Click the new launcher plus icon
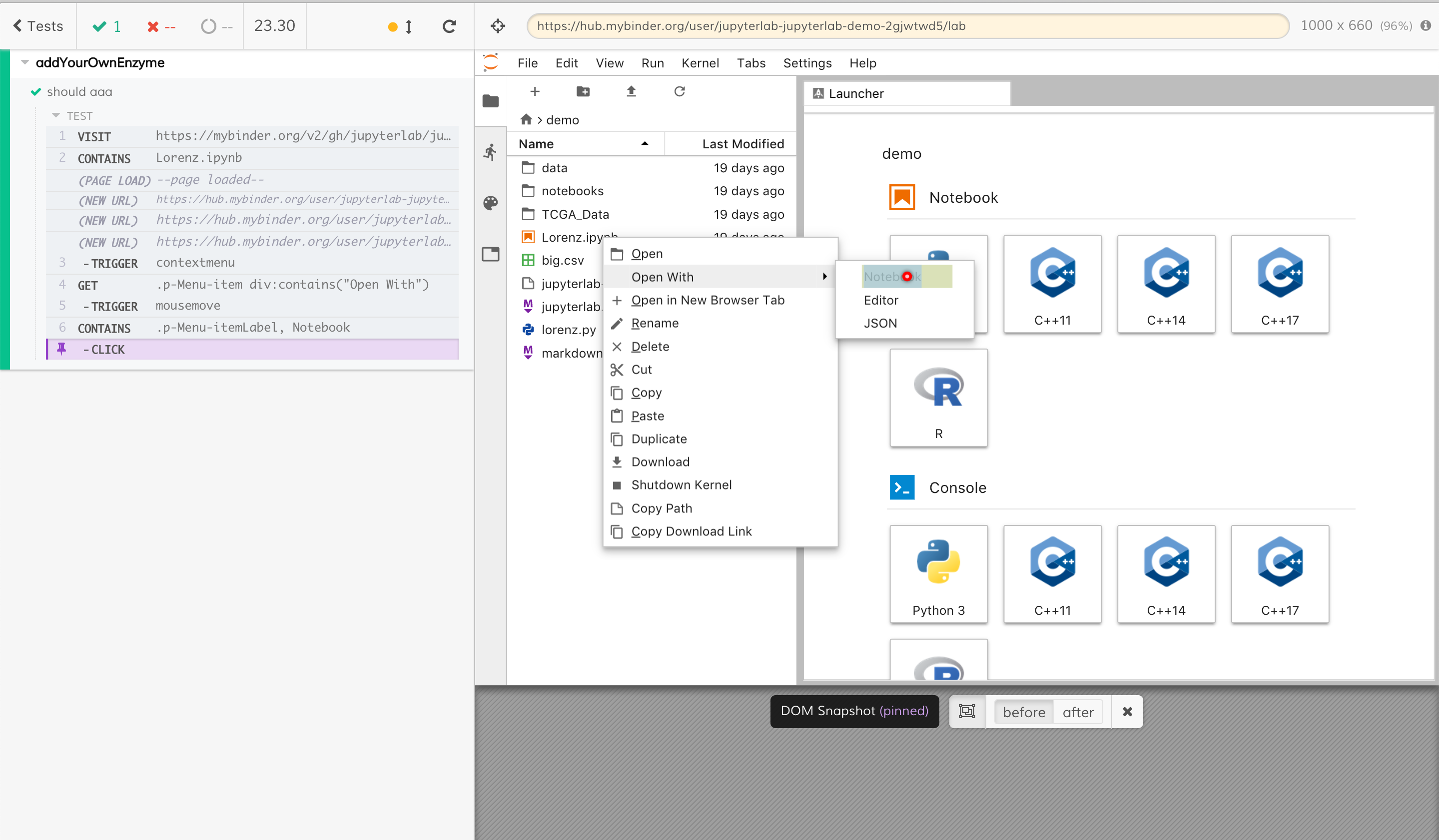This screenshot has height=840, width=1439. pyautogui.click(x=535, y=91)
